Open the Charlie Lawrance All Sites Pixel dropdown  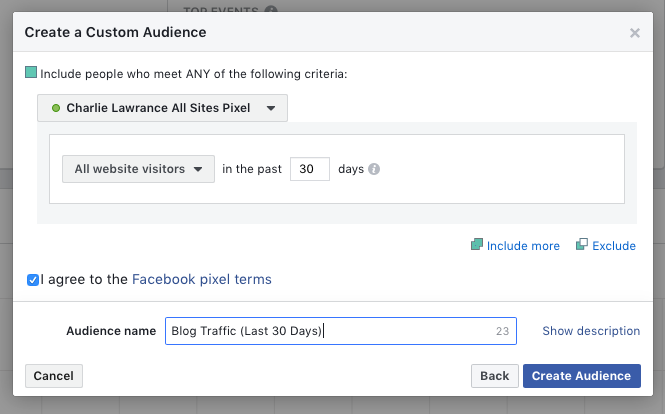click(162, 108)
